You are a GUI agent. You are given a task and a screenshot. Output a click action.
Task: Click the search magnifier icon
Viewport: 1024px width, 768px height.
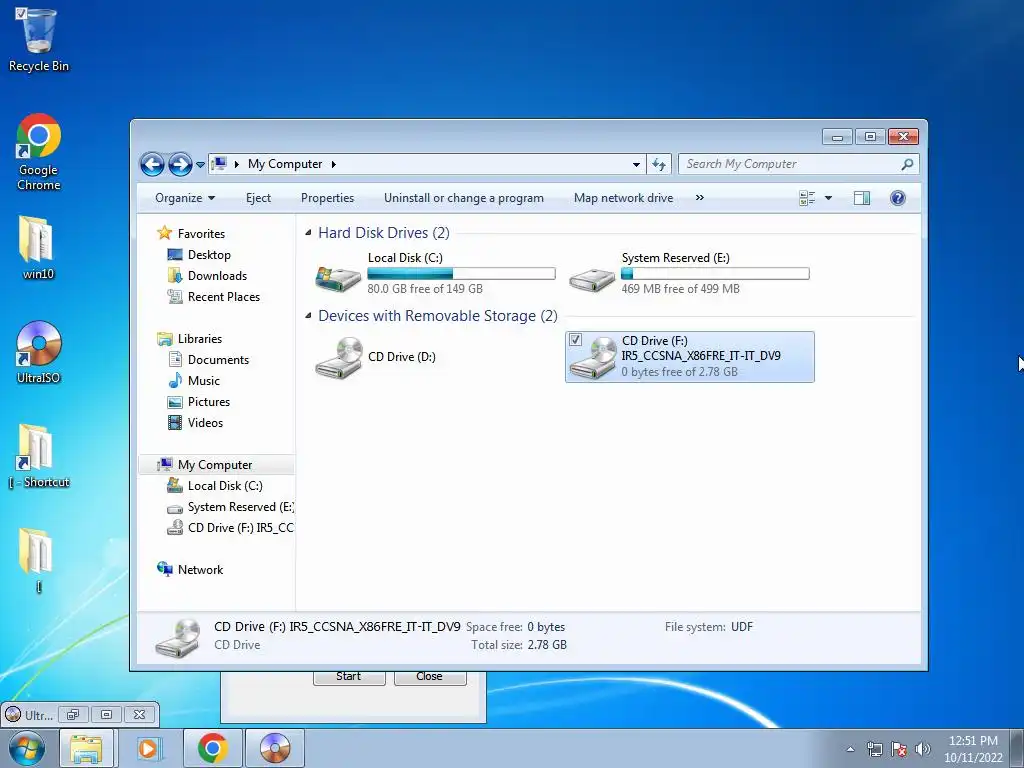click(x=907, y=164)
